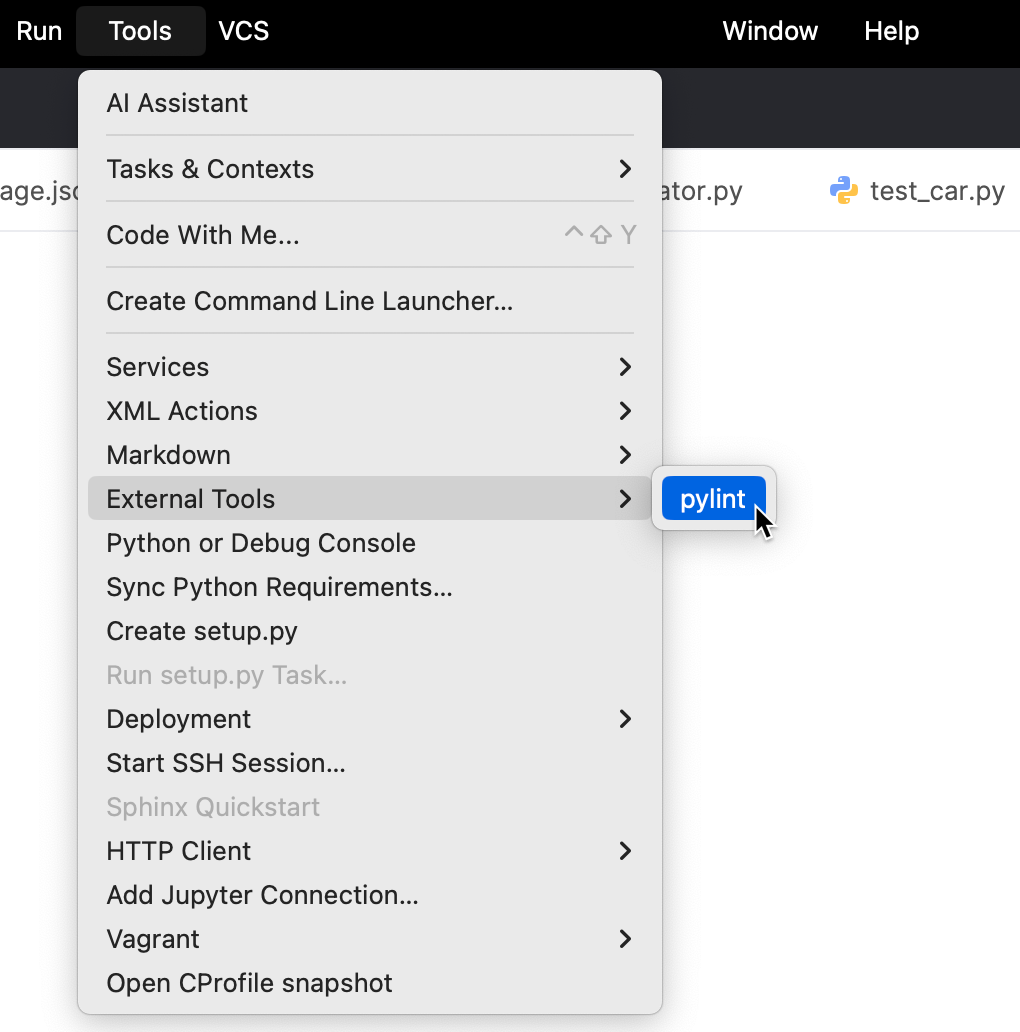Expand the Tasks & Contexts submenu
The image size is (1020, 1032).
pyautogui.click(x=210, y=169)
